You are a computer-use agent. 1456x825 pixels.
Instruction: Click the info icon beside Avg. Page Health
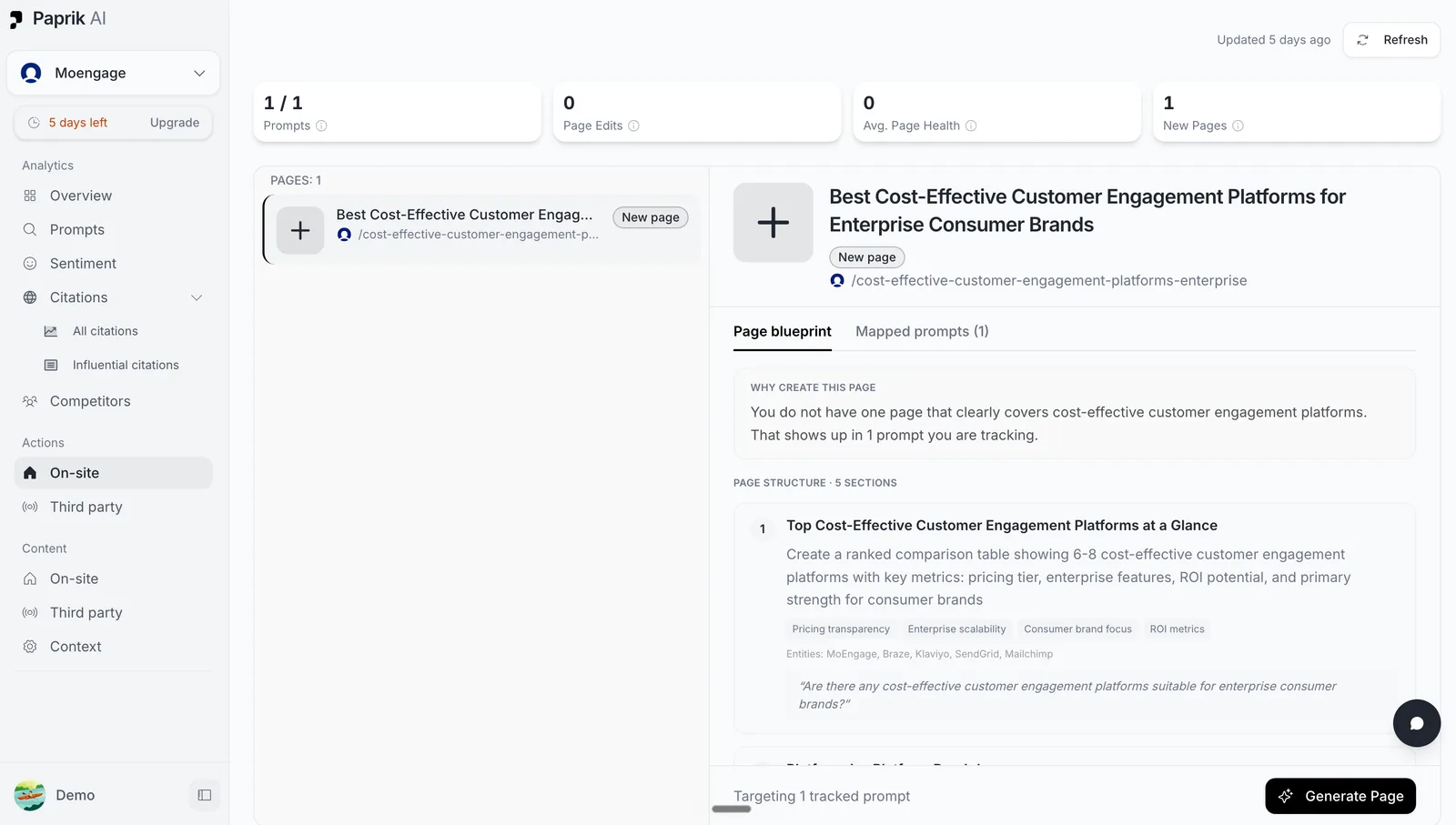[x=971, y=126]
